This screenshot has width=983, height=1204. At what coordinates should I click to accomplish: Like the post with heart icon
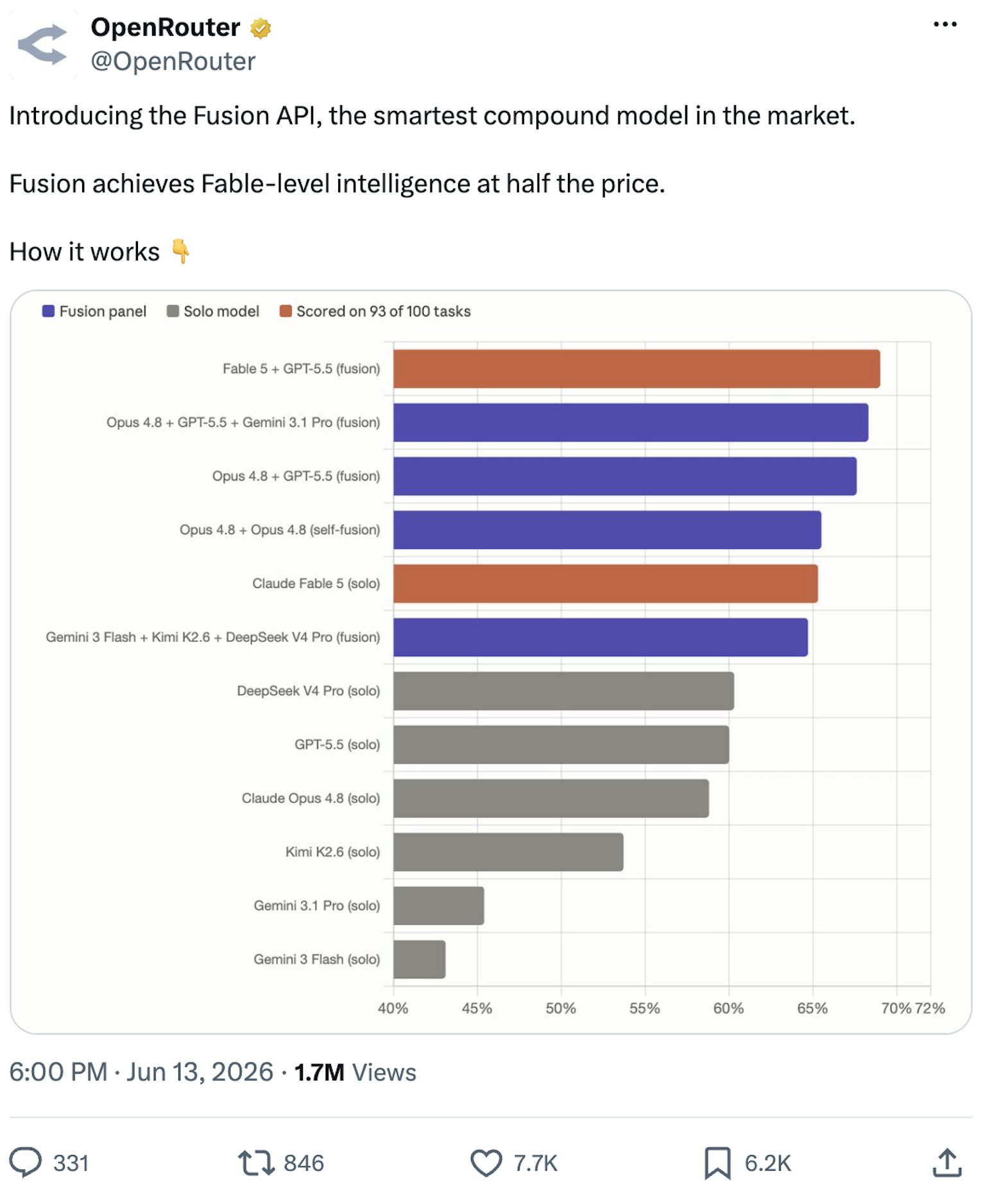486,1162
